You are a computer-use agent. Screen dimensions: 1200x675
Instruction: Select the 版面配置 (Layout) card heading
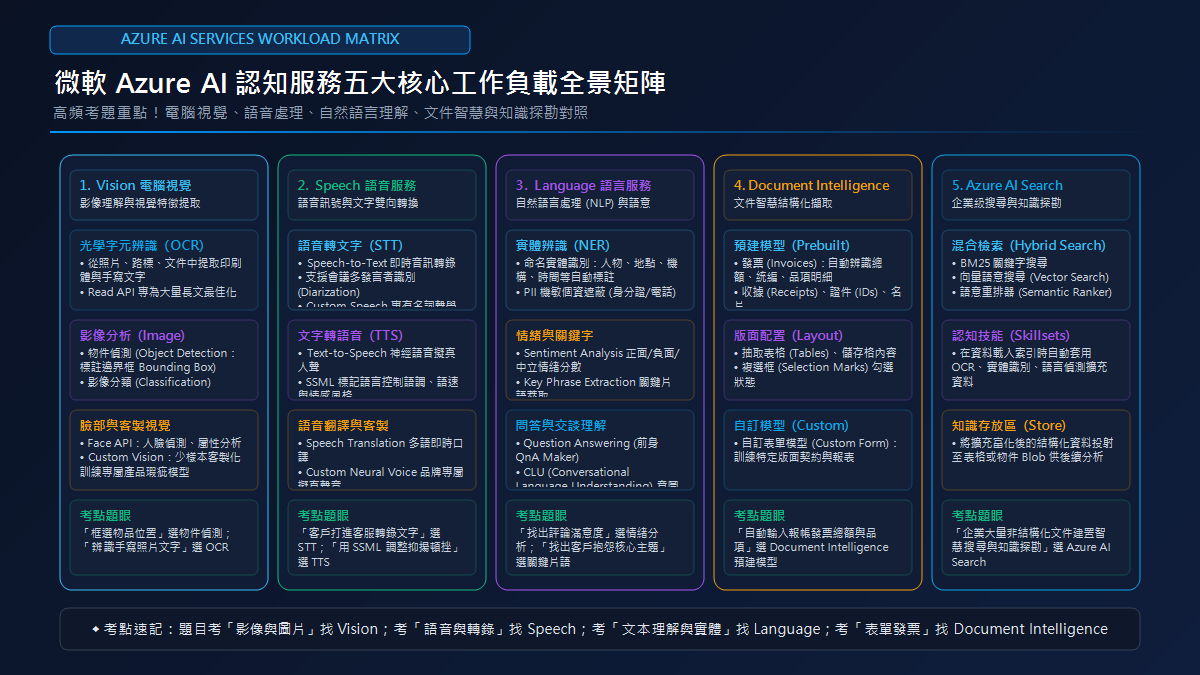coord(788,335)
